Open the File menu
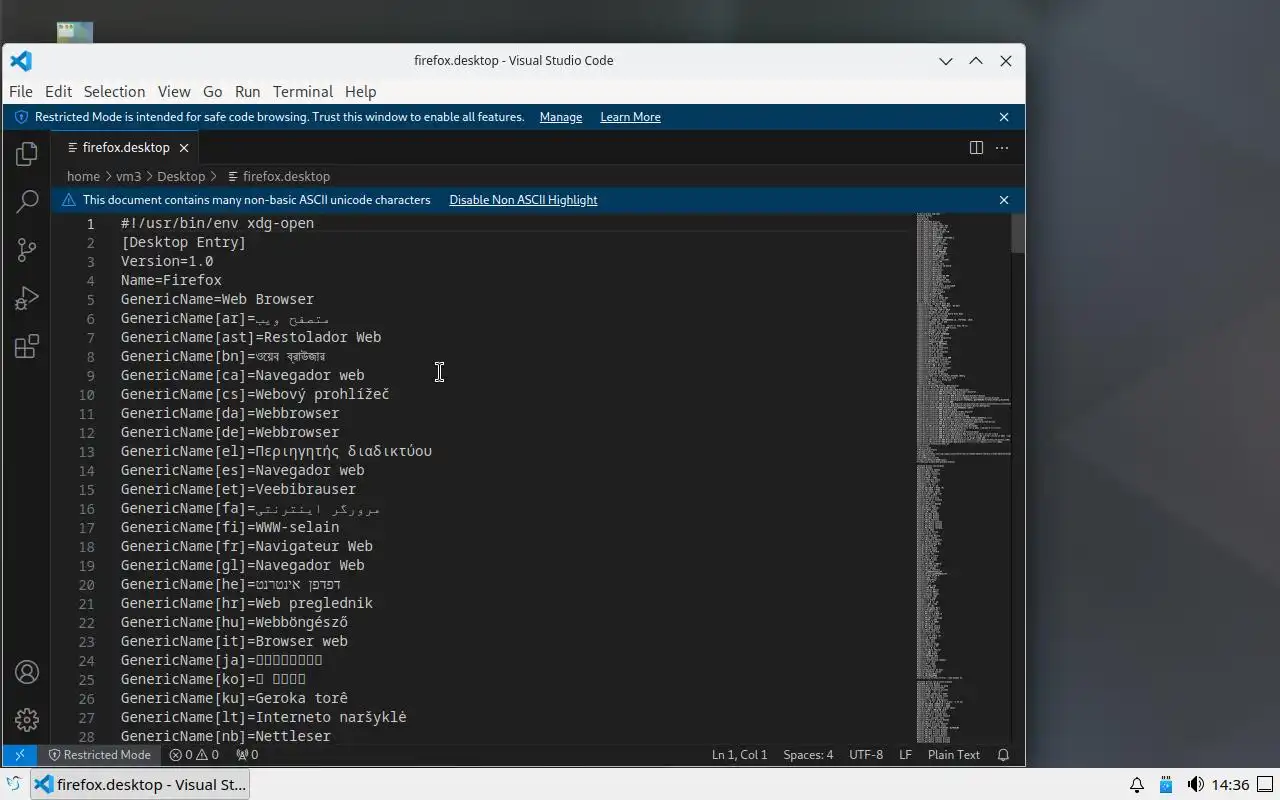Image resolution: width=1280 pixels, height=800 pixels. (x=21, y=91)
